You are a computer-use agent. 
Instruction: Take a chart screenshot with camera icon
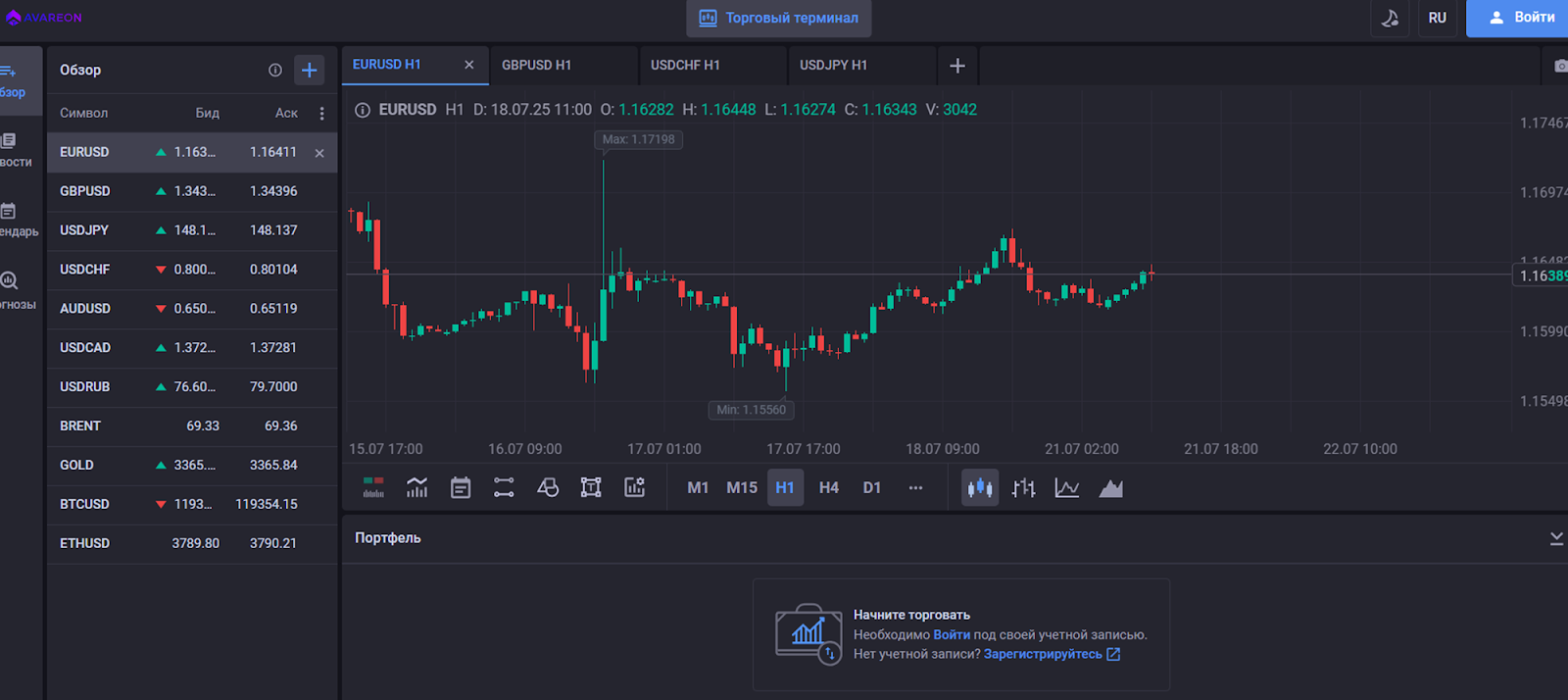point(1560,66)
